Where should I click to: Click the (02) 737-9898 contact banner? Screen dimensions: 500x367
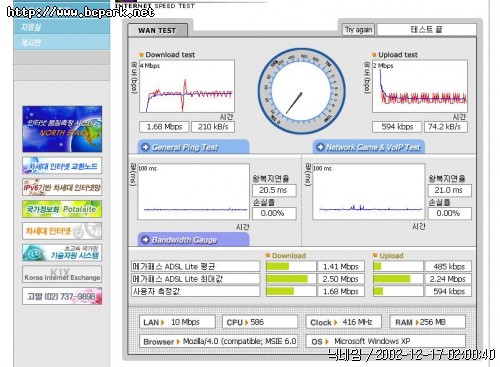pyautogui.click(x=62, y=296)
